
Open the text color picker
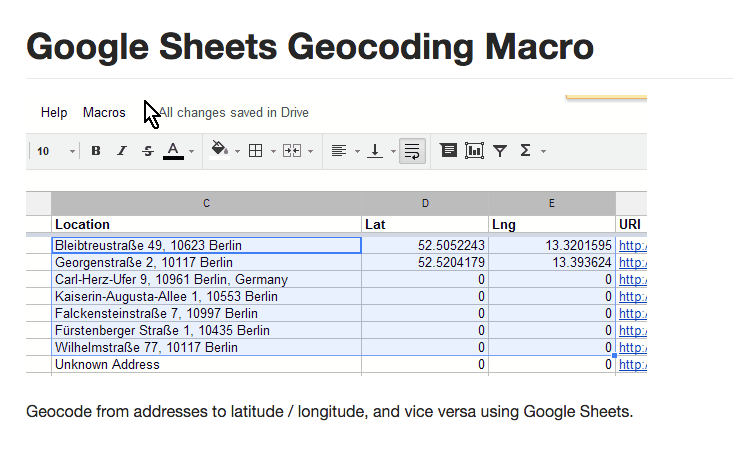(173, 151)
